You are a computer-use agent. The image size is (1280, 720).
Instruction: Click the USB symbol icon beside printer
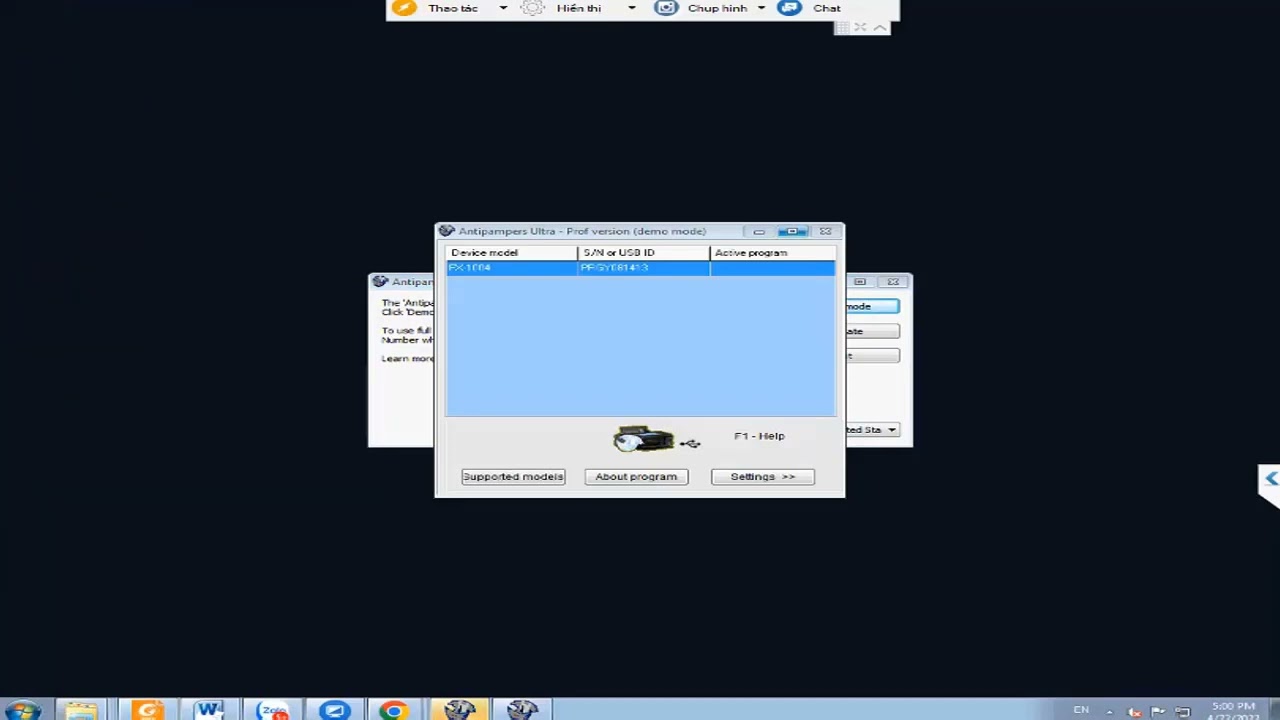(691, 443)
